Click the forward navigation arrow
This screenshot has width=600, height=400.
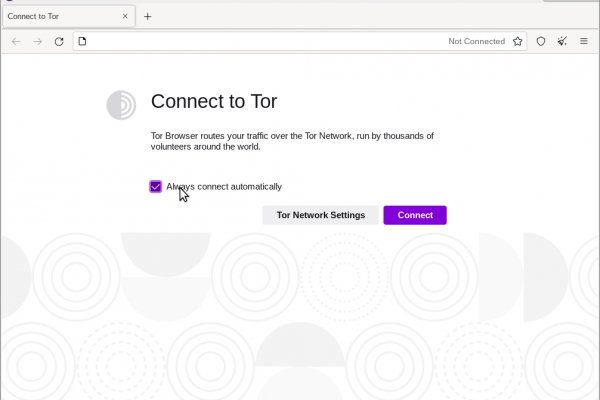[x=38, y=41]
